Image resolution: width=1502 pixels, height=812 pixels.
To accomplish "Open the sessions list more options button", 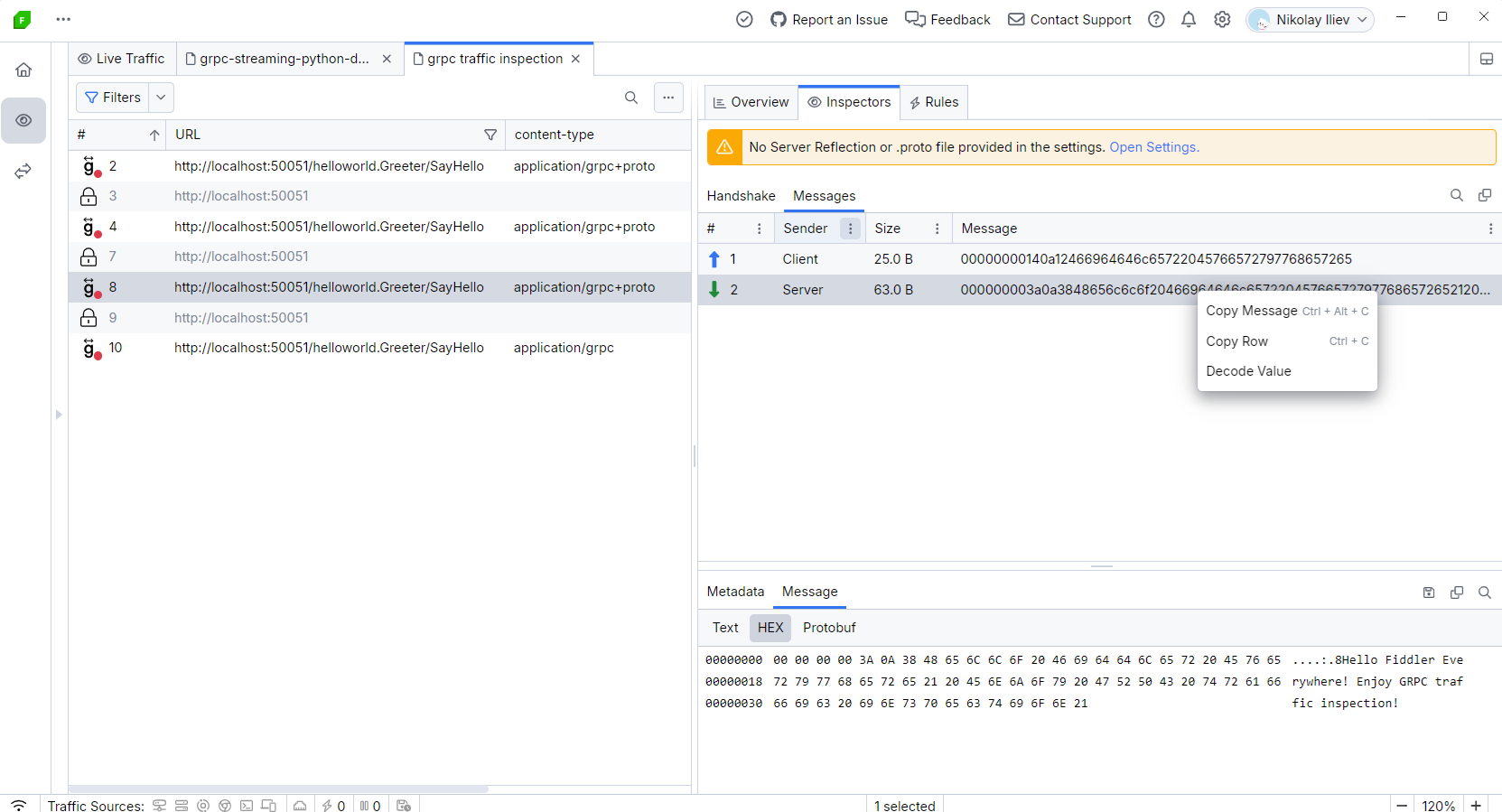I will tap(668, 98).
